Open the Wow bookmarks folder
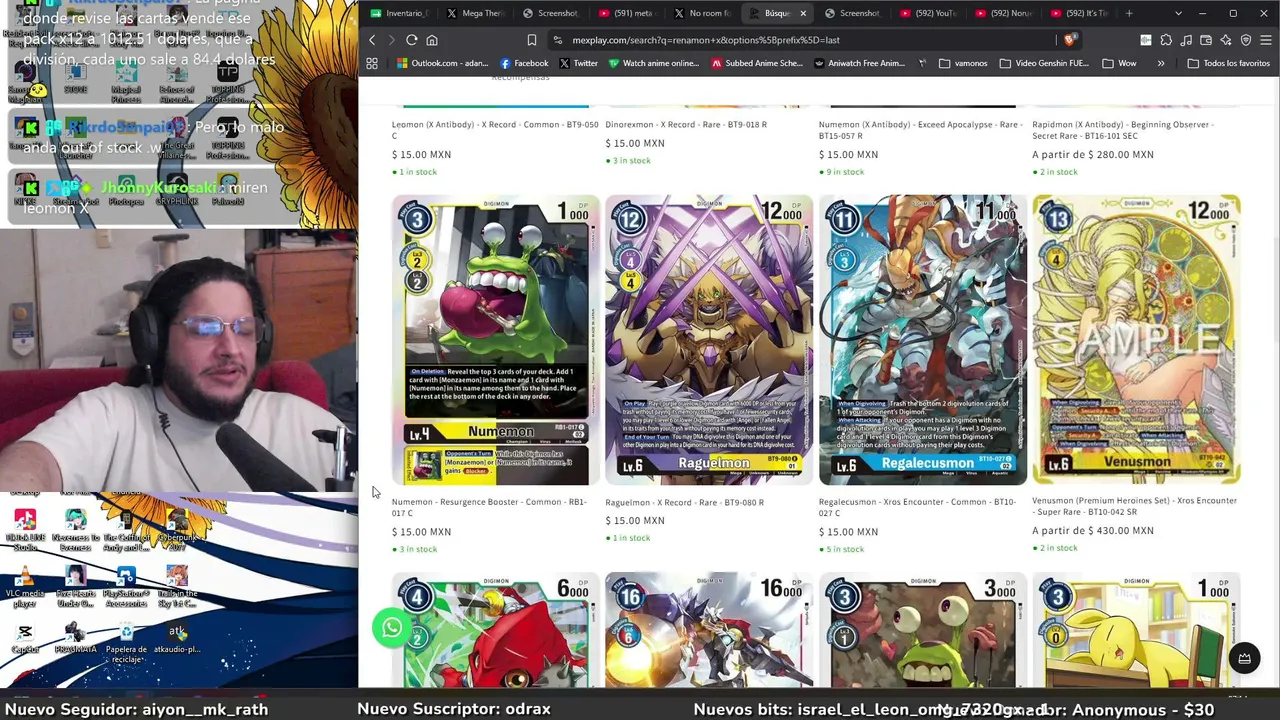 pyautogui.click(x=1119, y=63)
